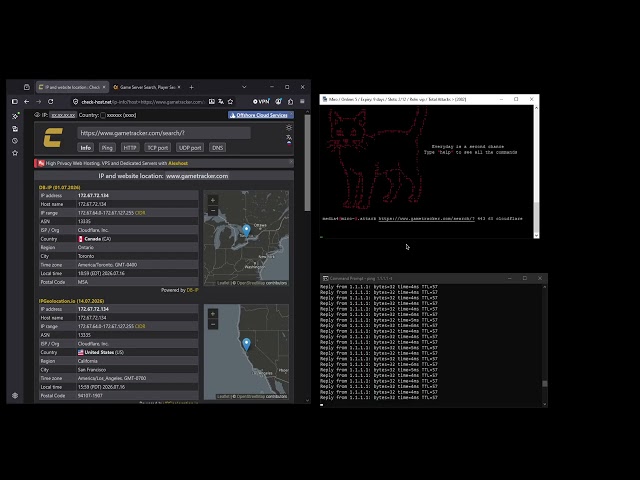
Task: Click the gametracker URL in terminal
Action: (427, 219)
